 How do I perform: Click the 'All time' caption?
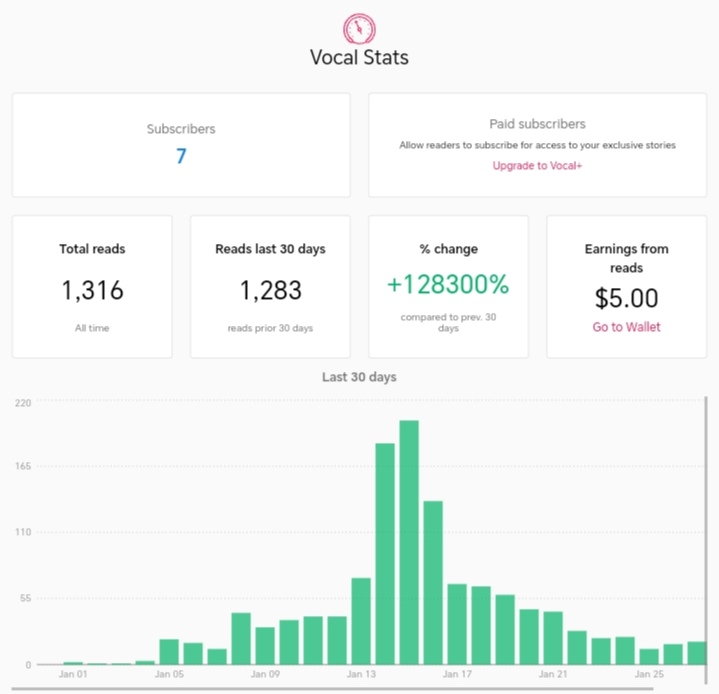point(92,328)
